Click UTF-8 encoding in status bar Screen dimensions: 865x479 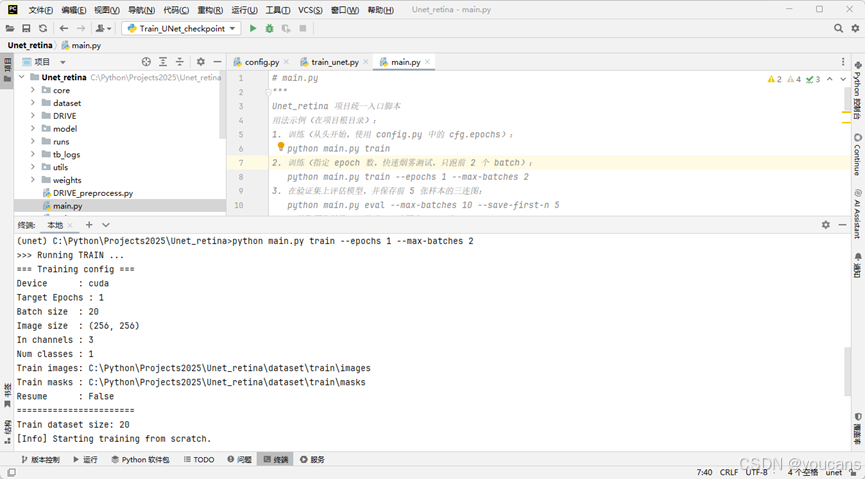click(756, 472)
